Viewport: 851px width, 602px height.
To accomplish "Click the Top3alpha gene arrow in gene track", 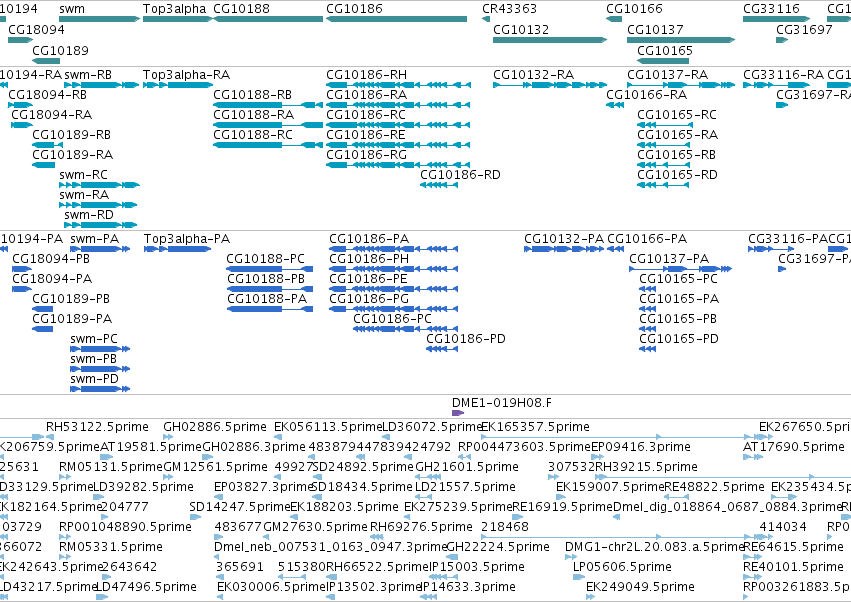I will 177,19.
